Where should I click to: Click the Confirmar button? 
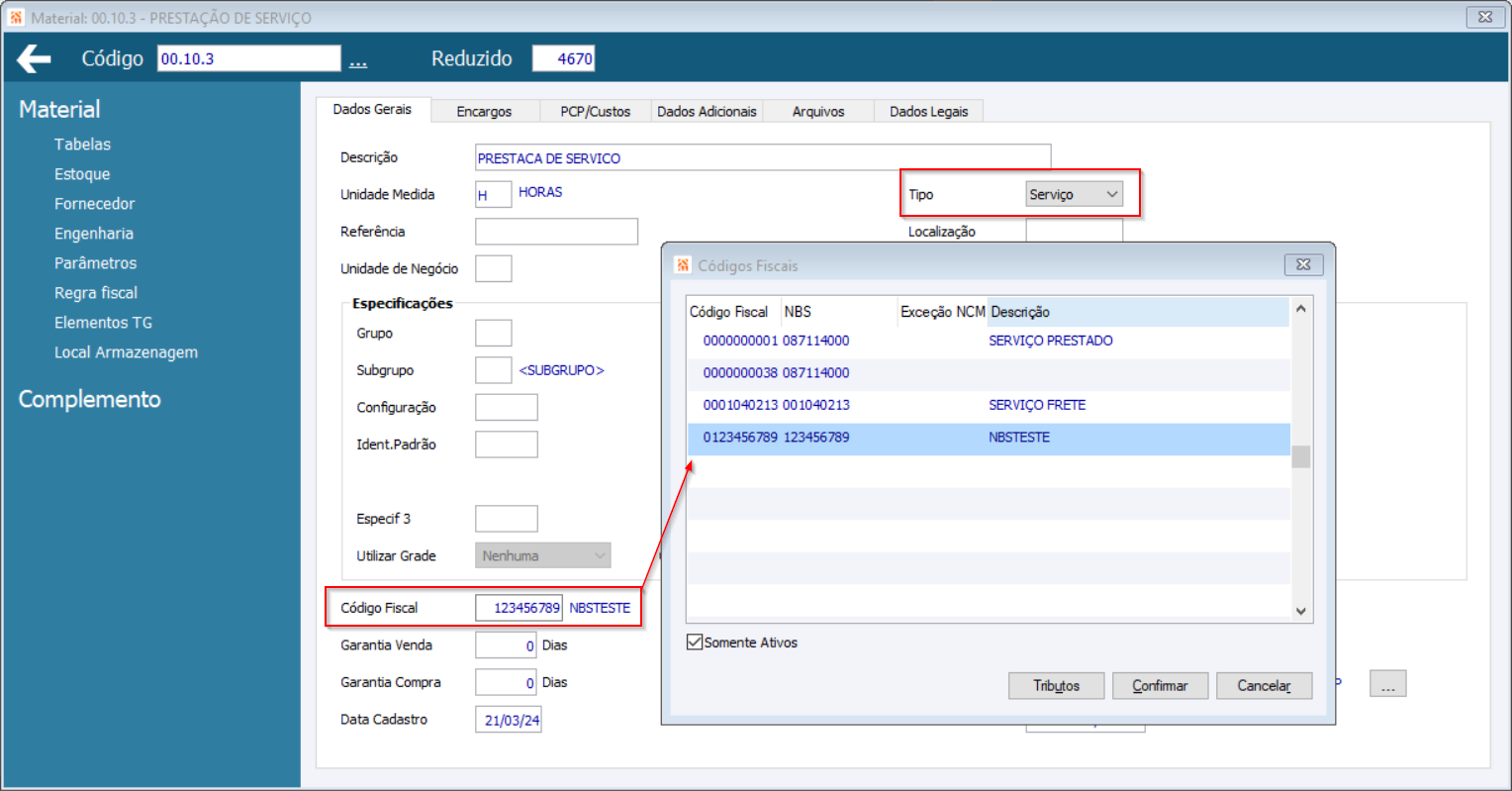(x=1160, y=685)
